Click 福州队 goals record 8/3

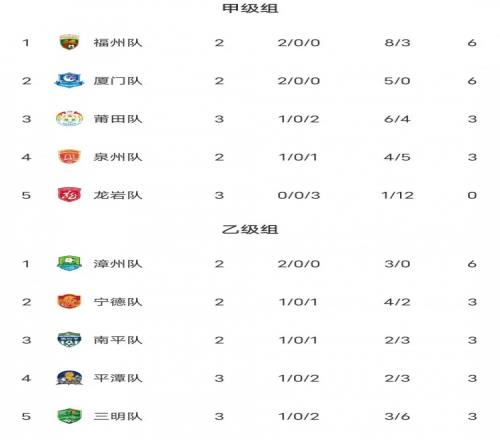(397, 43)
